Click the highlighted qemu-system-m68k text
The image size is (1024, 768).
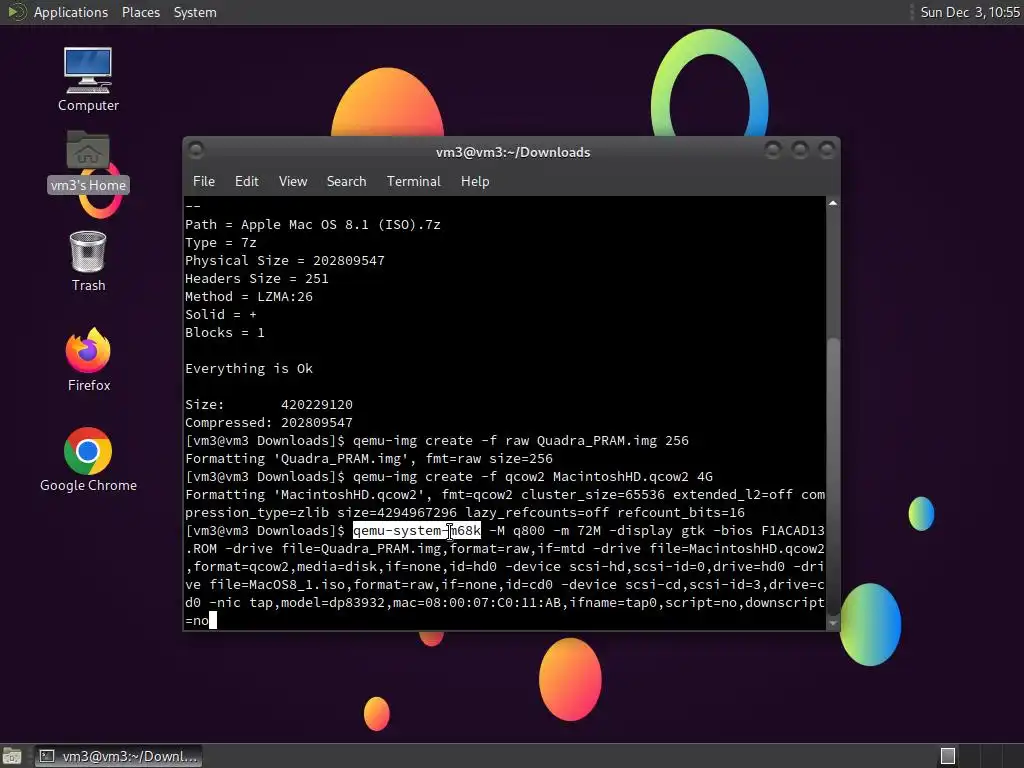pos(417,530)
